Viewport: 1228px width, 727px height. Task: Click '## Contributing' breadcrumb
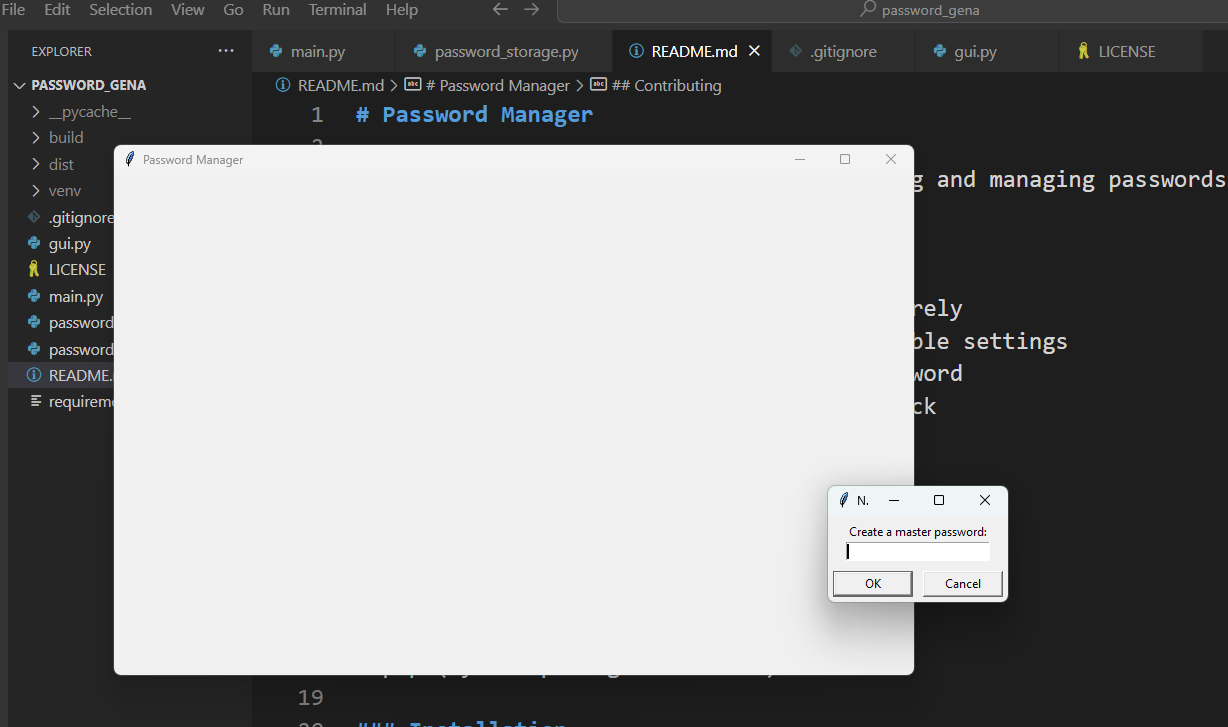pyautogui.click(x=666, y=86)
